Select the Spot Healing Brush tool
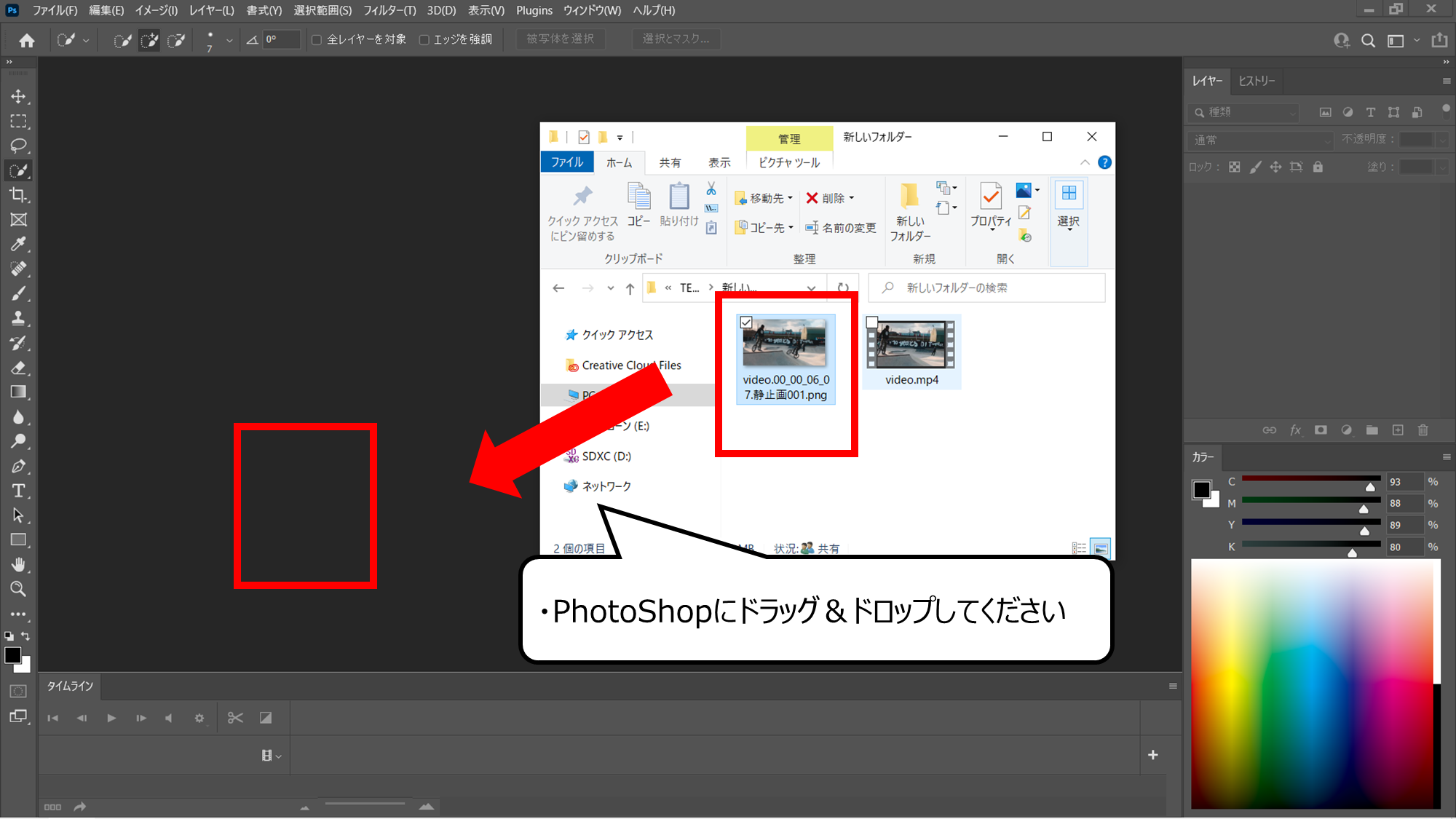The width and height of the screenshot is (1456, 819). 19,269
